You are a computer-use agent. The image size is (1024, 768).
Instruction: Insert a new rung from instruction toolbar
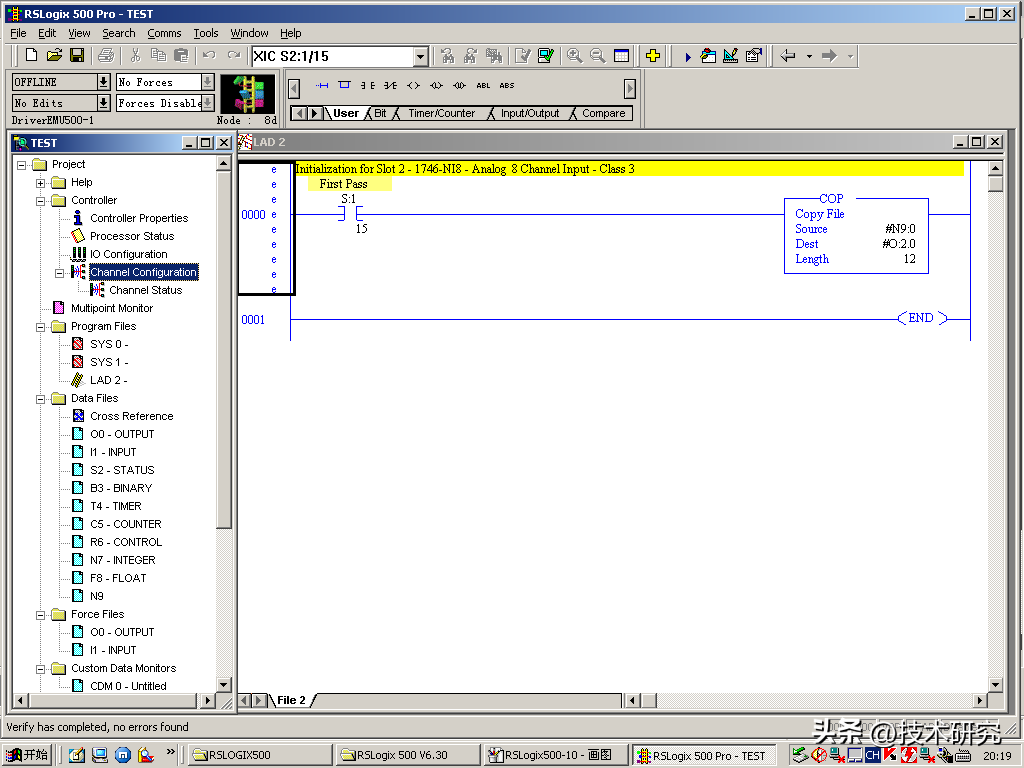(322, 86)
